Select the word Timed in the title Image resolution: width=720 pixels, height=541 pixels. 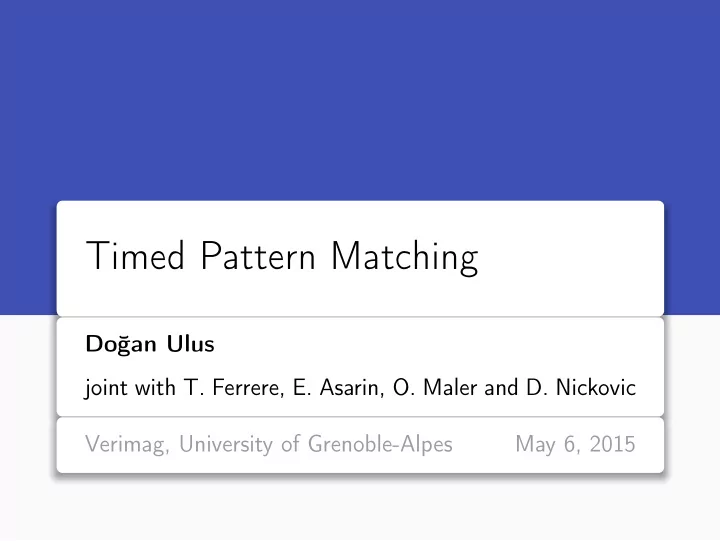(x=135, y=255)
